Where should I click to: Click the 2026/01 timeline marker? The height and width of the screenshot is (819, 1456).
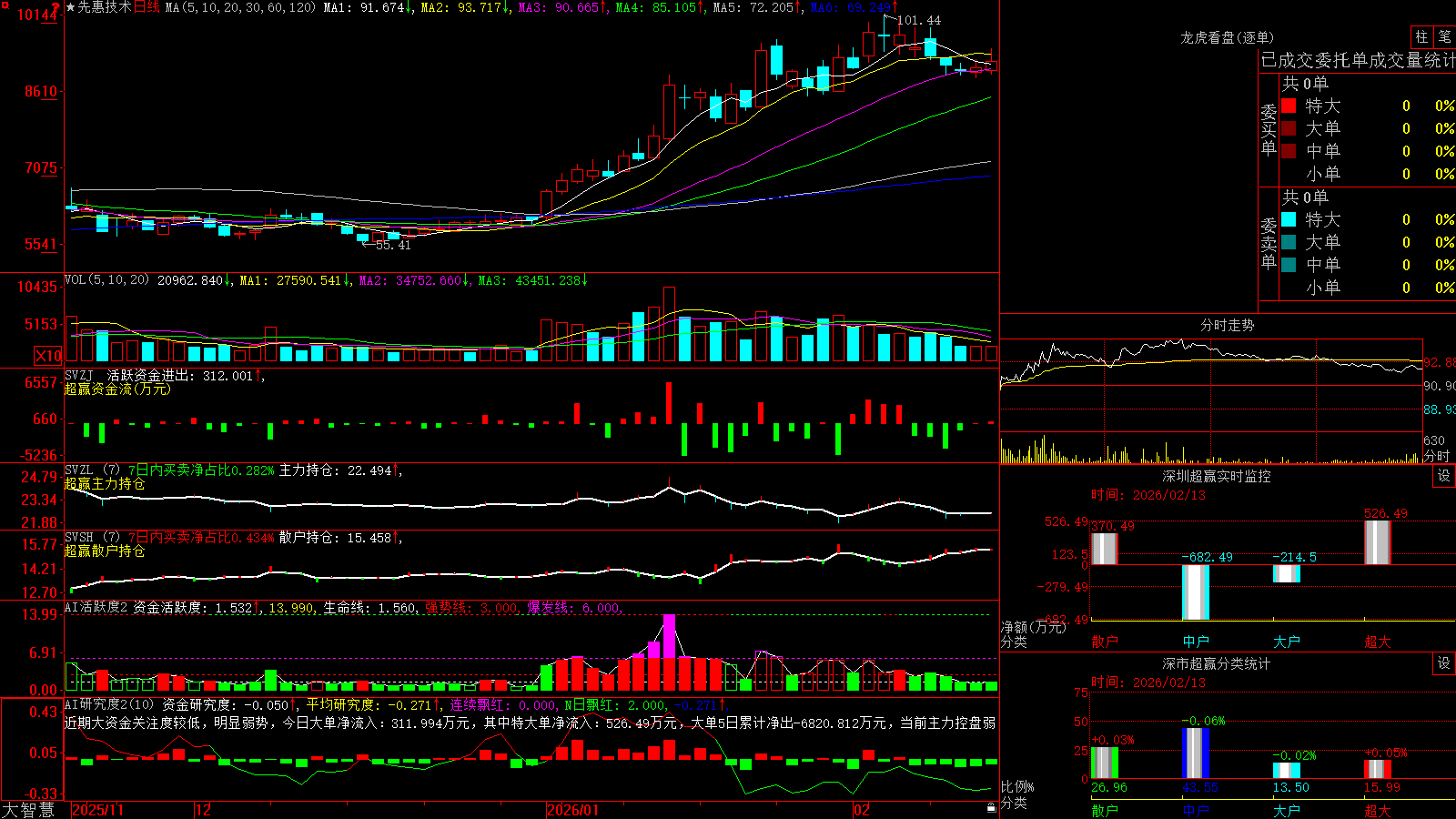[x=573, y=810]
